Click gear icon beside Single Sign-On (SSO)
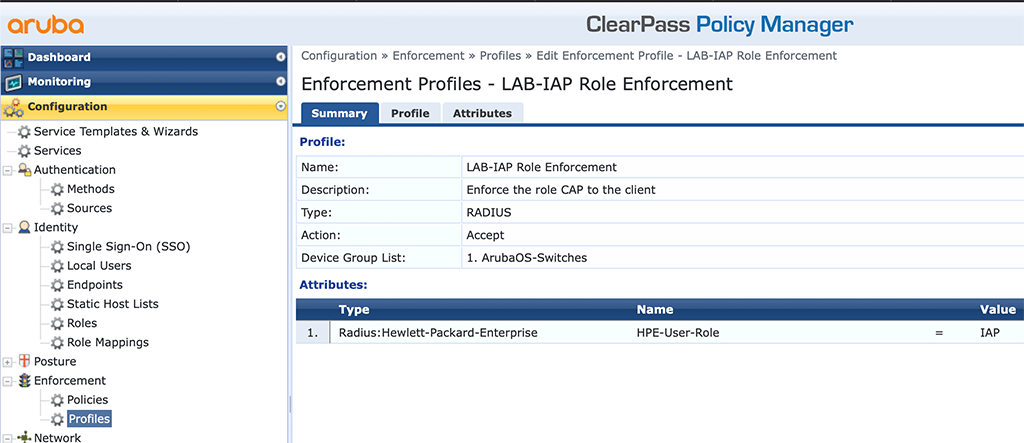Screen dimensions: 1024x443 (57, 247)
